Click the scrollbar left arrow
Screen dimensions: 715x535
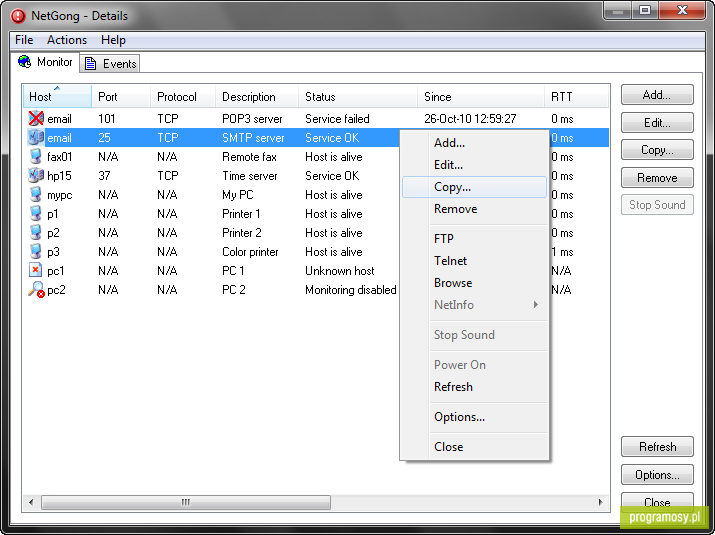(31, 502)
